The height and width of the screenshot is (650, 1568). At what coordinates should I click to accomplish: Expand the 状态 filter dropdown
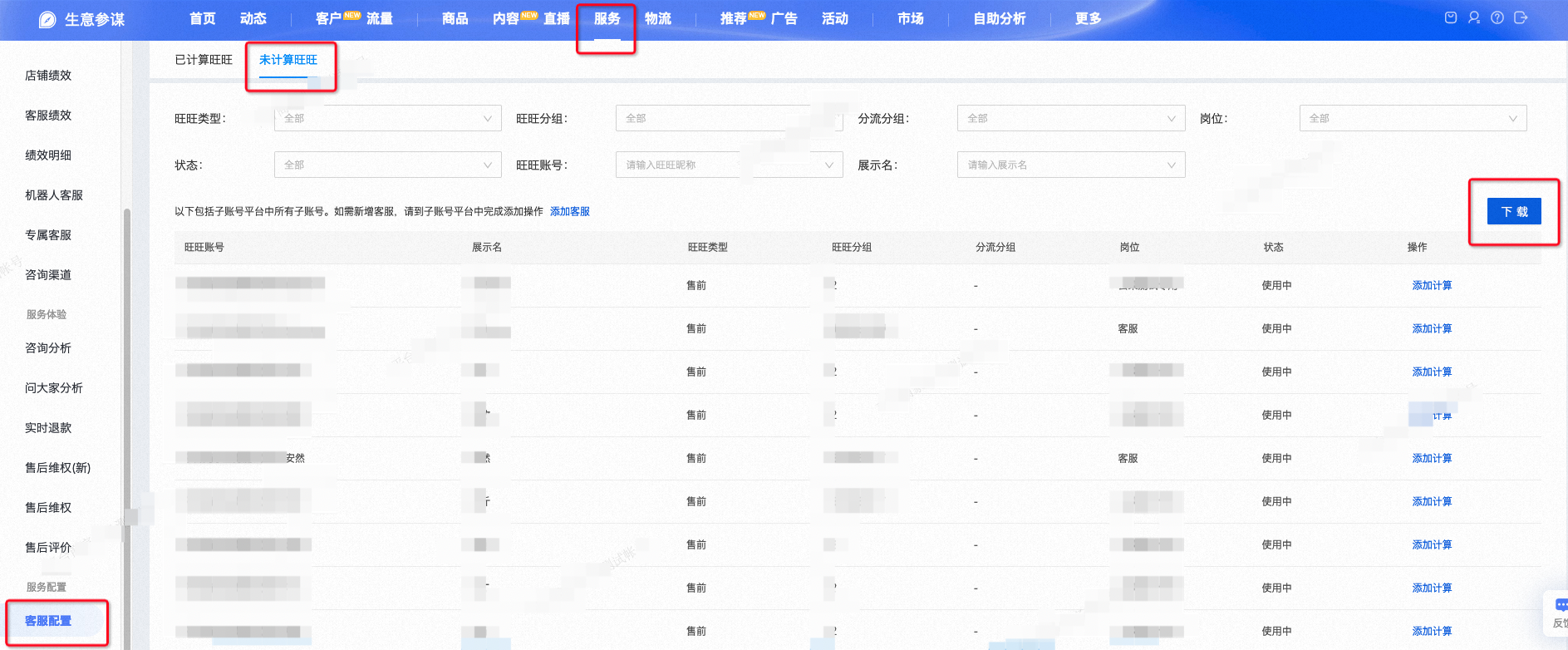pyautogui.click(x=388, y=165)
